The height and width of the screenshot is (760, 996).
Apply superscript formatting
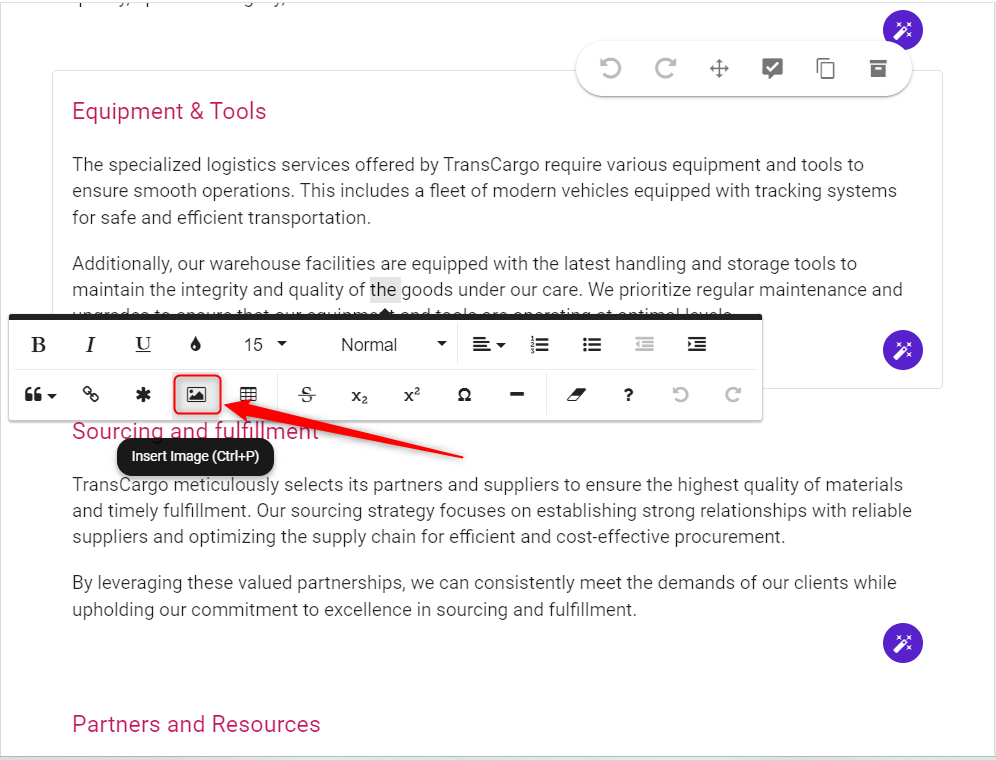tap(412, 395)
